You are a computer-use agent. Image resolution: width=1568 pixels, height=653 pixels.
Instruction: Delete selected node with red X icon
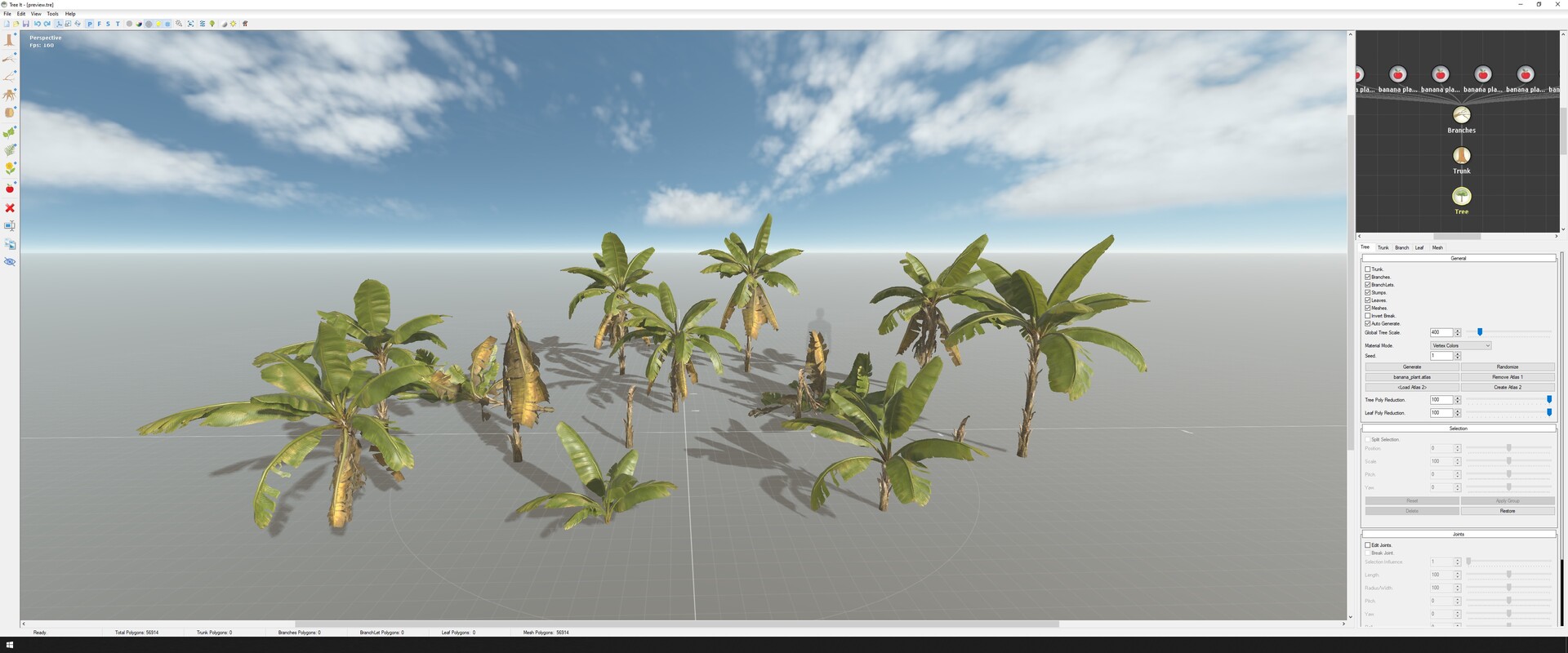[10, 207]
